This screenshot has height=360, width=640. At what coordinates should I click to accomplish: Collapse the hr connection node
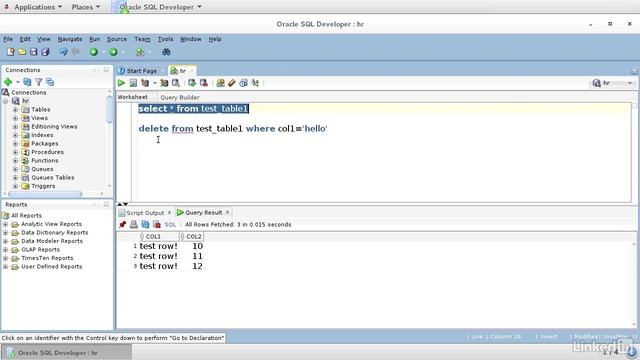click(x=5, y=101)
